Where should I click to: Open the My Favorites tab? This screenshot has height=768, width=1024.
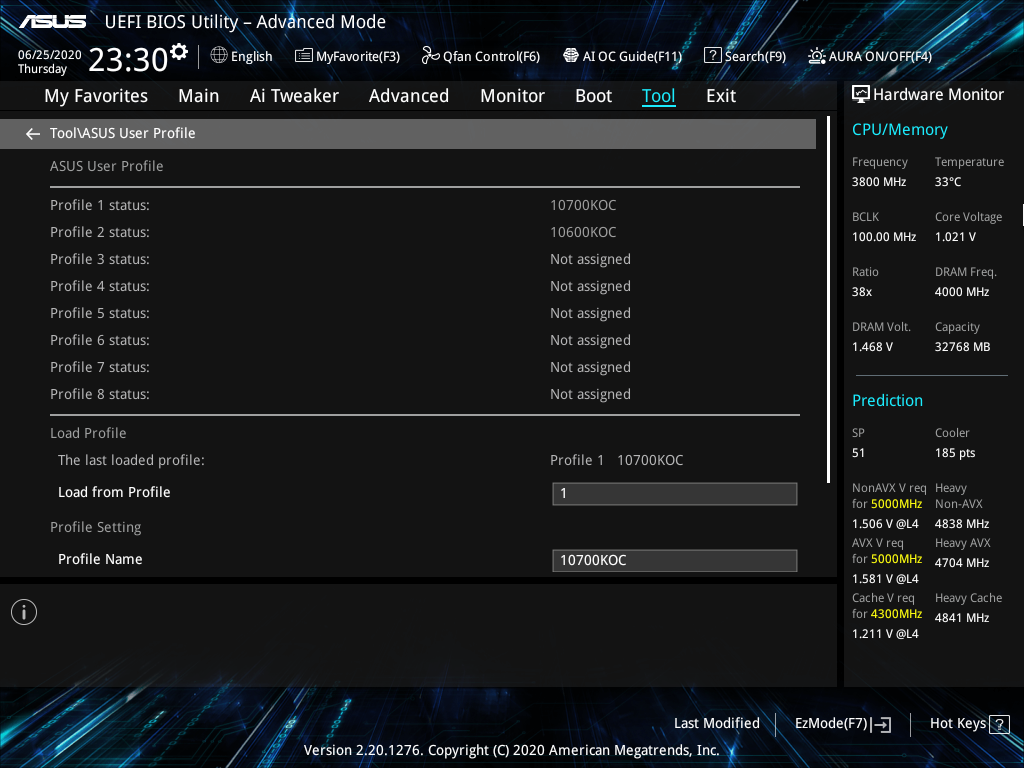tap(96, 96)
